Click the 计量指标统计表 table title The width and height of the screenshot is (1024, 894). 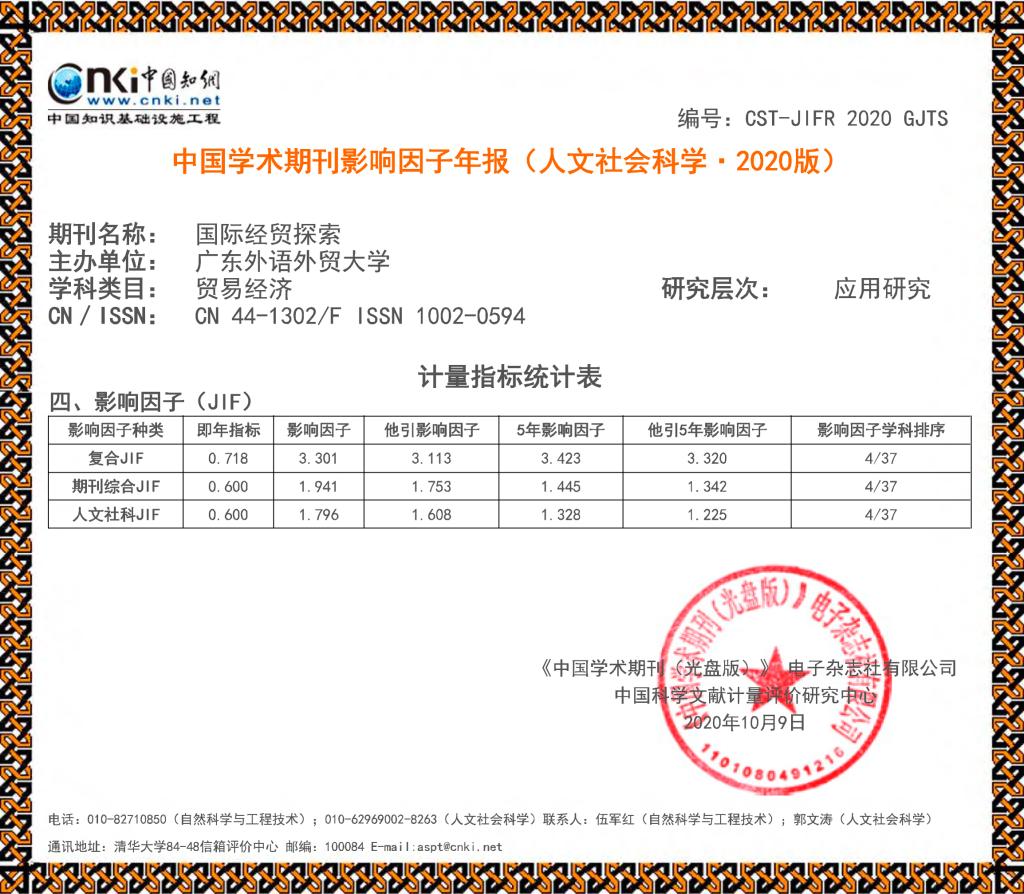click(509, 377)
